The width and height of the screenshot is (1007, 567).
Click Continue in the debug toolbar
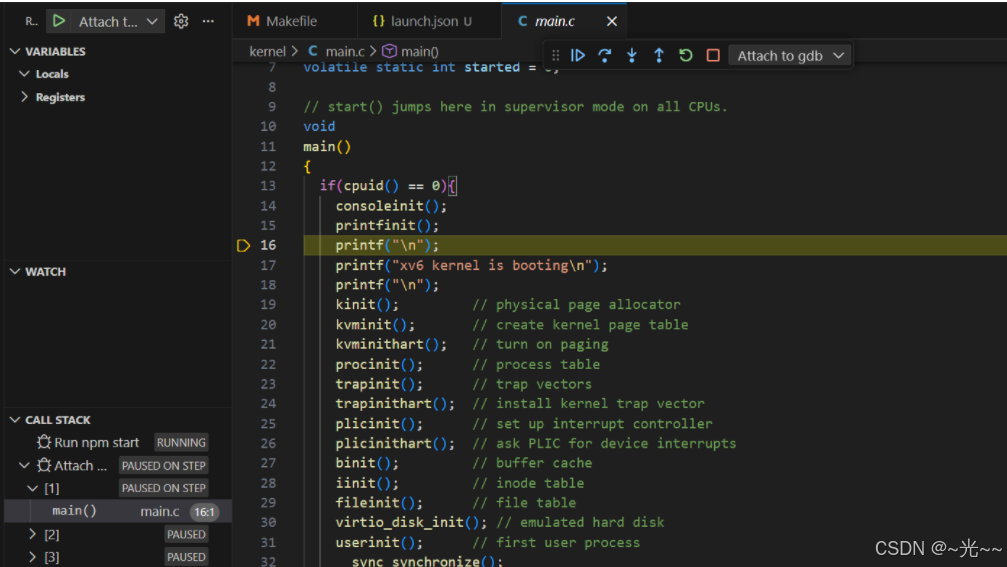coord(578,55)
